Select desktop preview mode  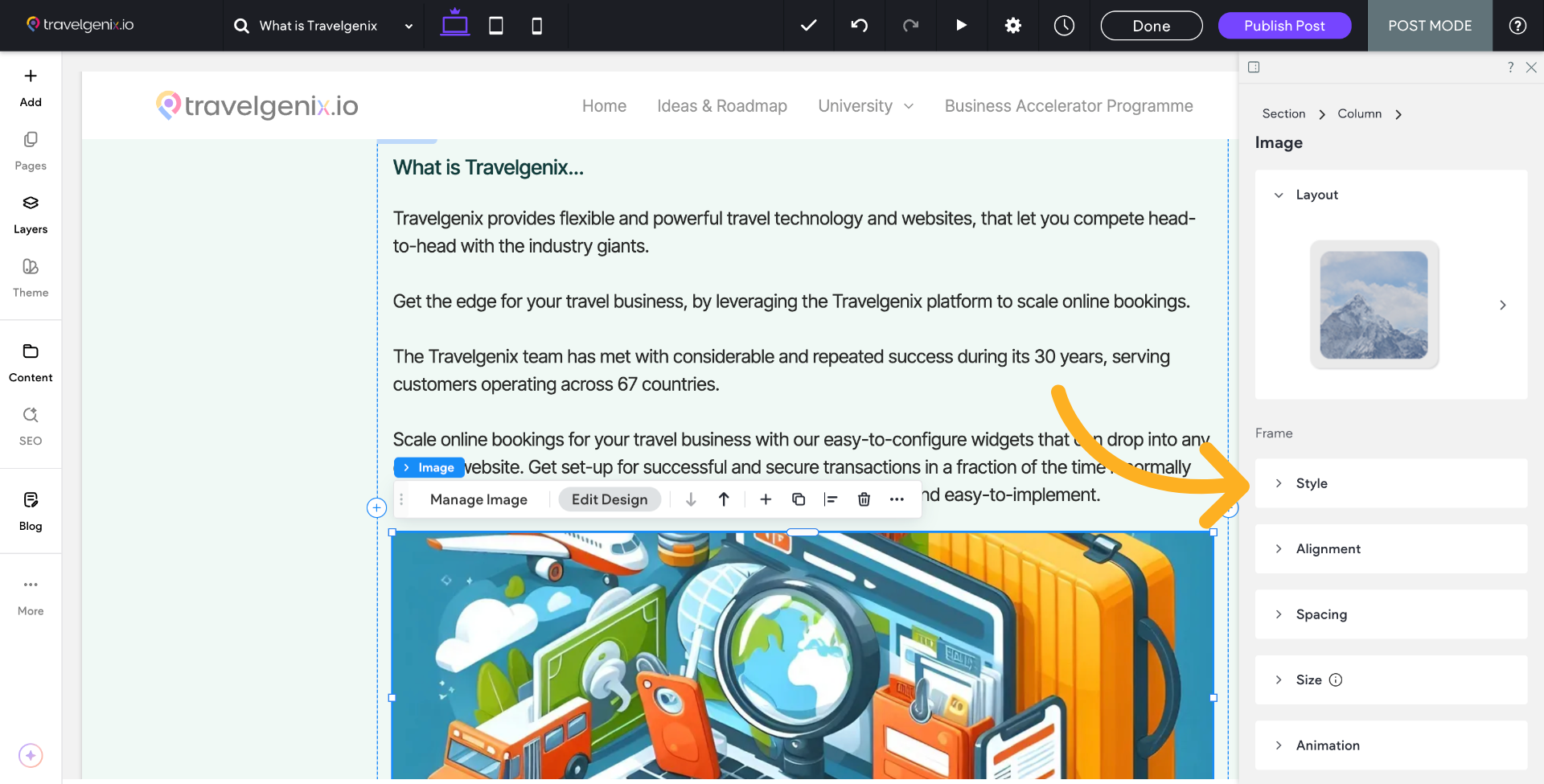click(x=455, y=26)
